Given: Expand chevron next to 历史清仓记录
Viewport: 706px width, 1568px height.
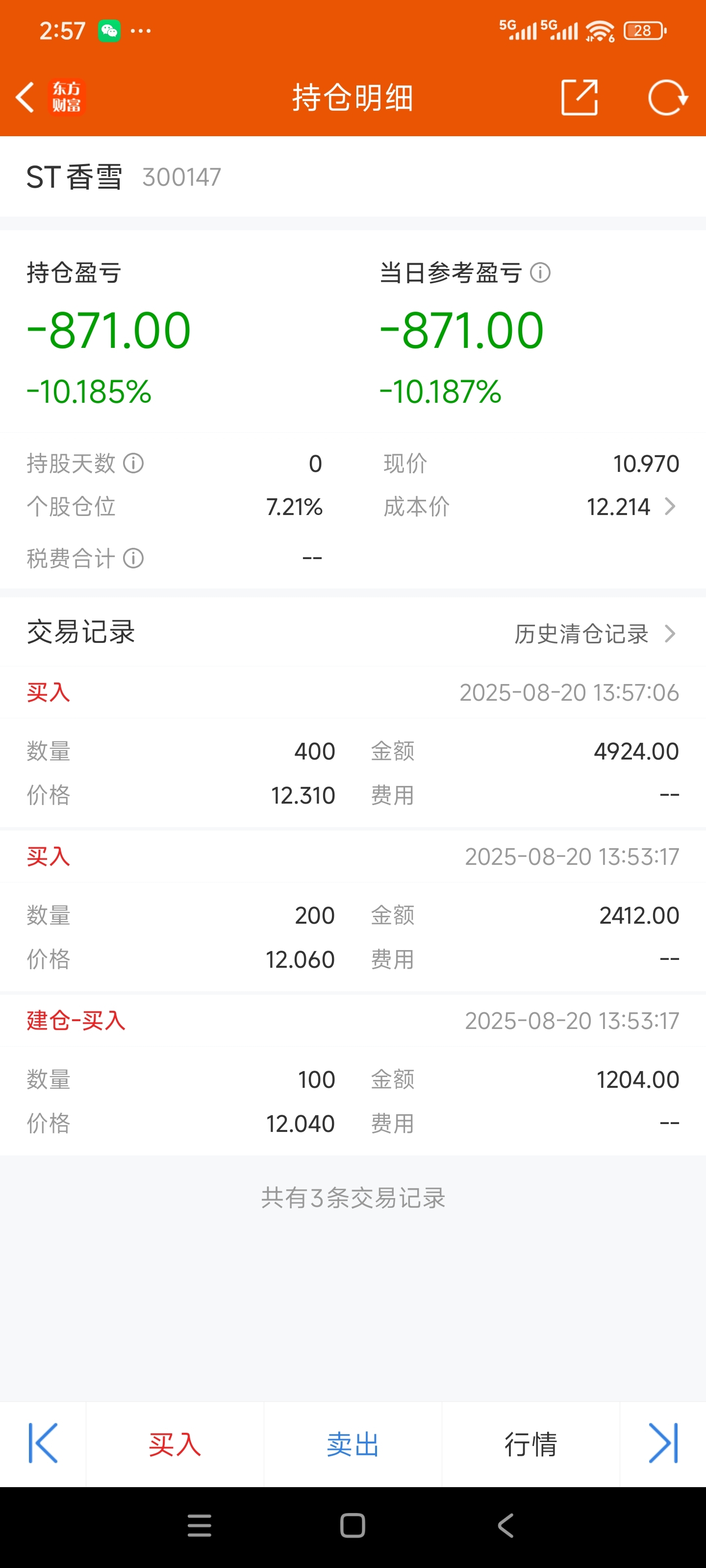Looking at the screenshot, I should click(670, 634).
